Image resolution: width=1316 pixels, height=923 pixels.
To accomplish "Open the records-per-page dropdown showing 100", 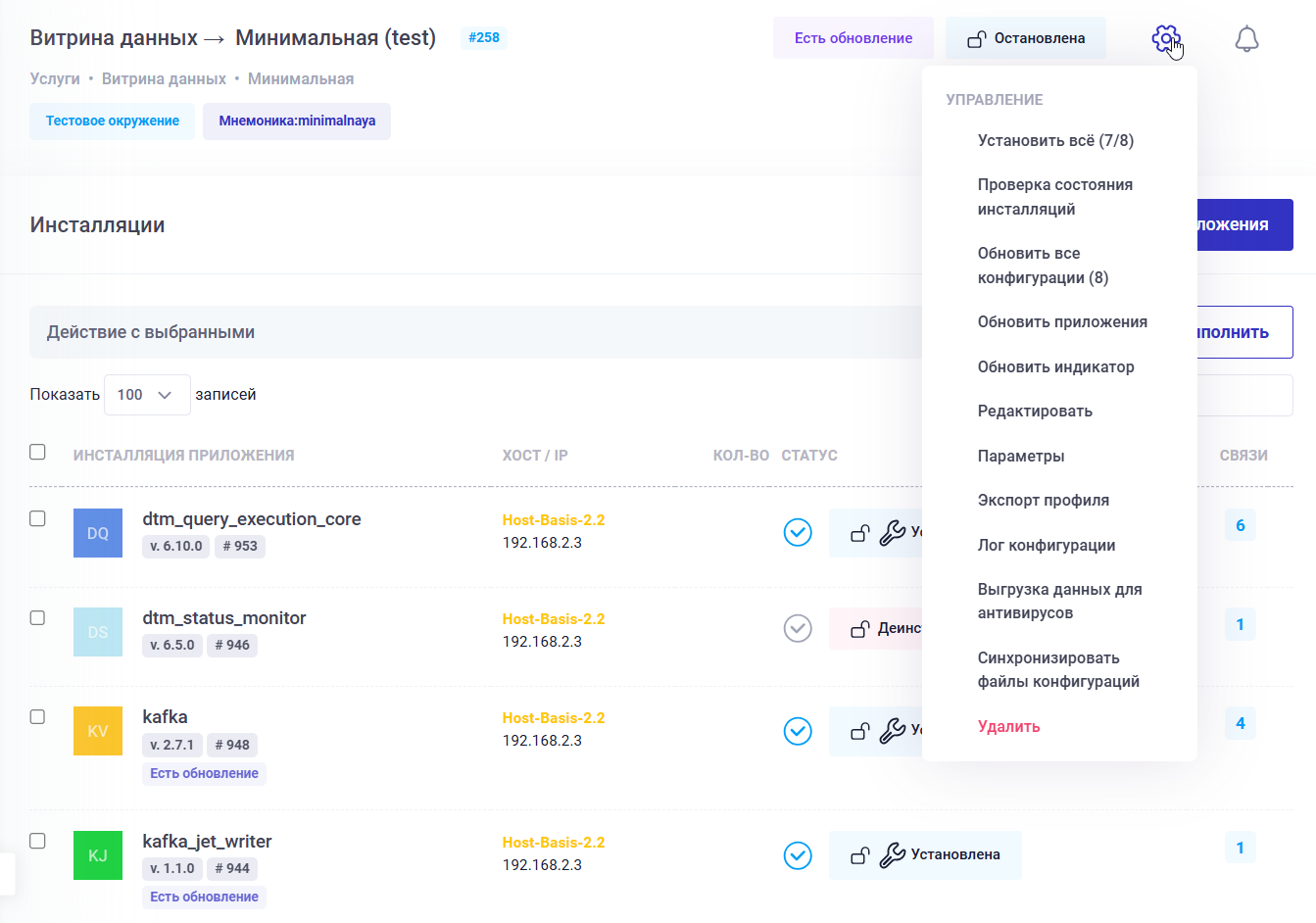I will pos(147,394).
